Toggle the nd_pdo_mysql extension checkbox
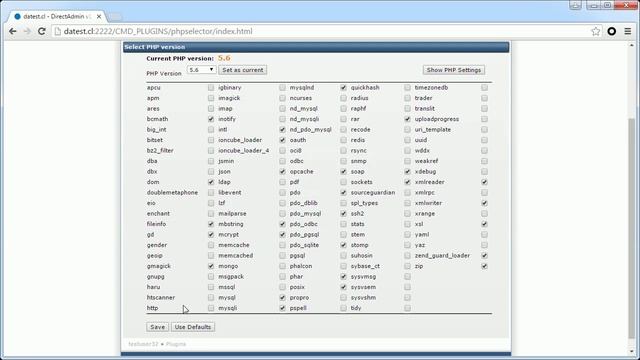The image size is (640, 360). click(x=343, y=129)
